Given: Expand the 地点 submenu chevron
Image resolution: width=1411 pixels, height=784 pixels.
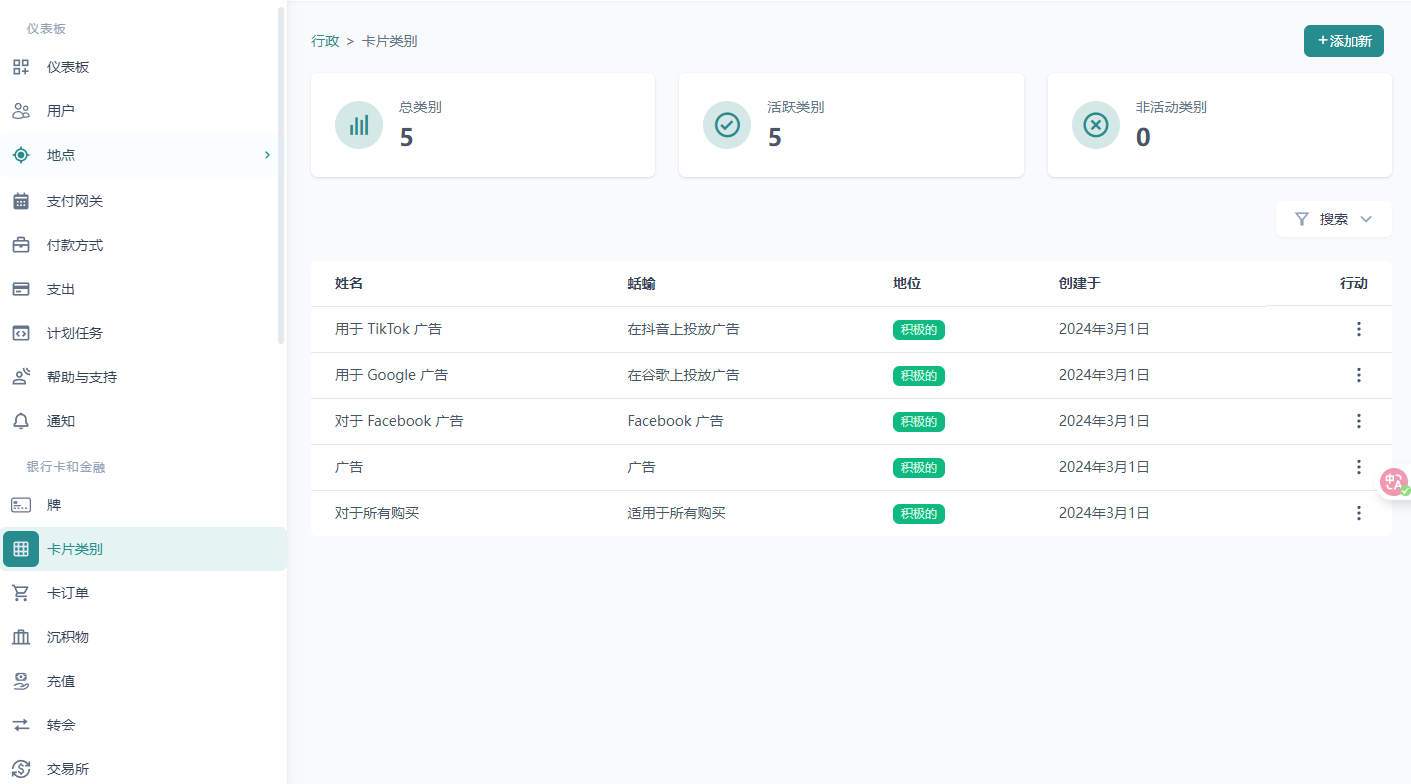Looking at the screenshot, I should click(x=267, y=155).
